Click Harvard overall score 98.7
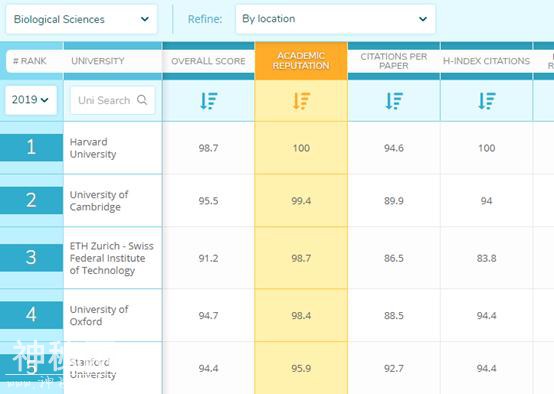Image resolution: width=554 pixels, height=394 pixels. click(x=208, y=148)
